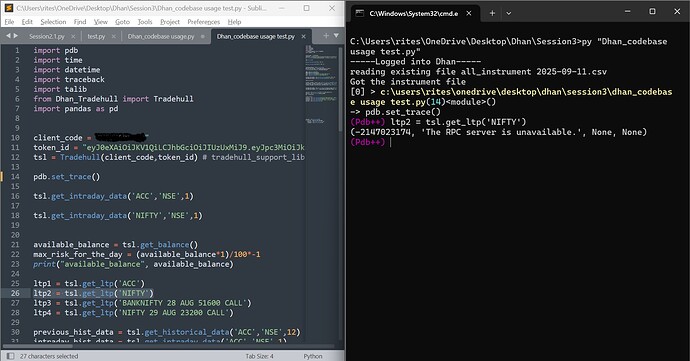690x361 pixels.
Task: Click 'import talib' on line 5
Action: [60, 89]
